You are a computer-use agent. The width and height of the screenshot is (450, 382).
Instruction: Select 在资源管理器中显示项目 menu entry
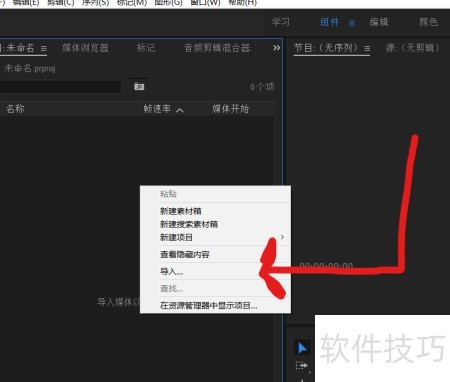pos(215,305)
